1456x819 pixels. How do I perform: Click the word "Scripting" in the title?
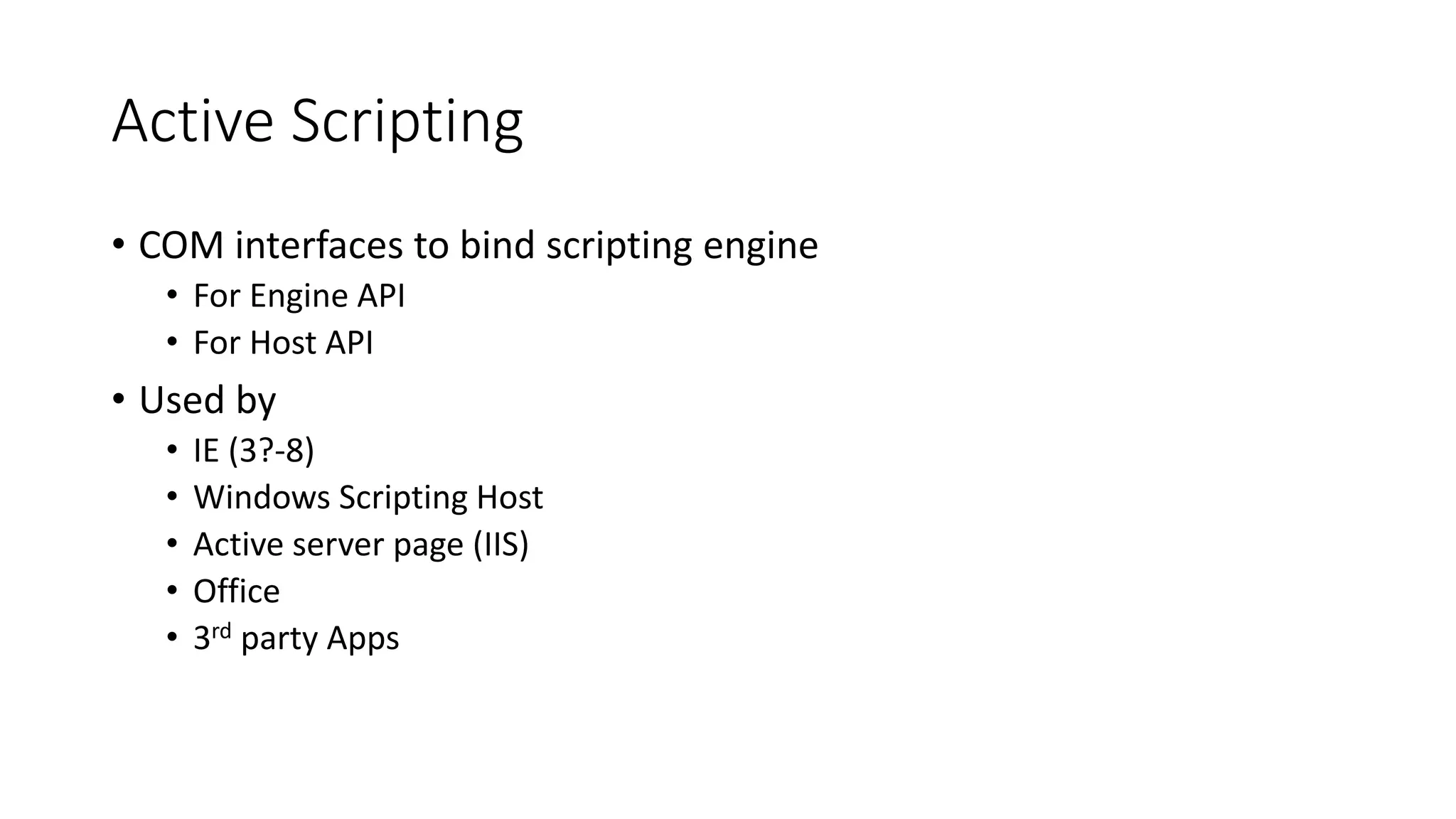[407, 122]
